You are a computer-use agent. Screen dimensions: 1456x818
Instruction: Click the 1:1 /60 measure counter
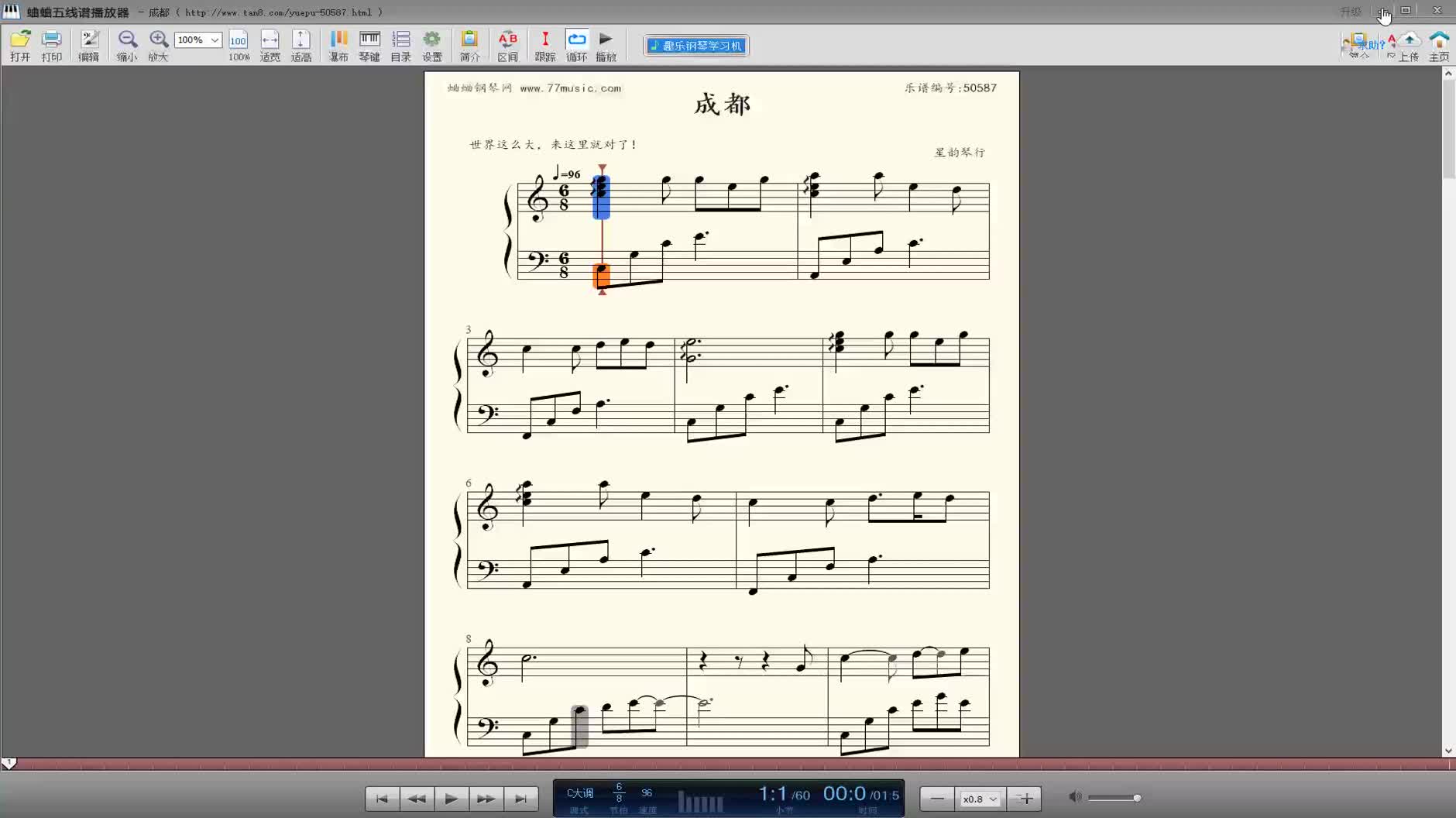784,794
